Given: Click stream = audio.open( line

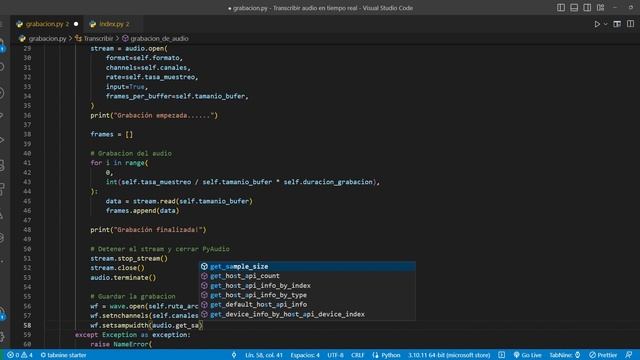Looking at the screenshot, I should click(x=129, y=49).
